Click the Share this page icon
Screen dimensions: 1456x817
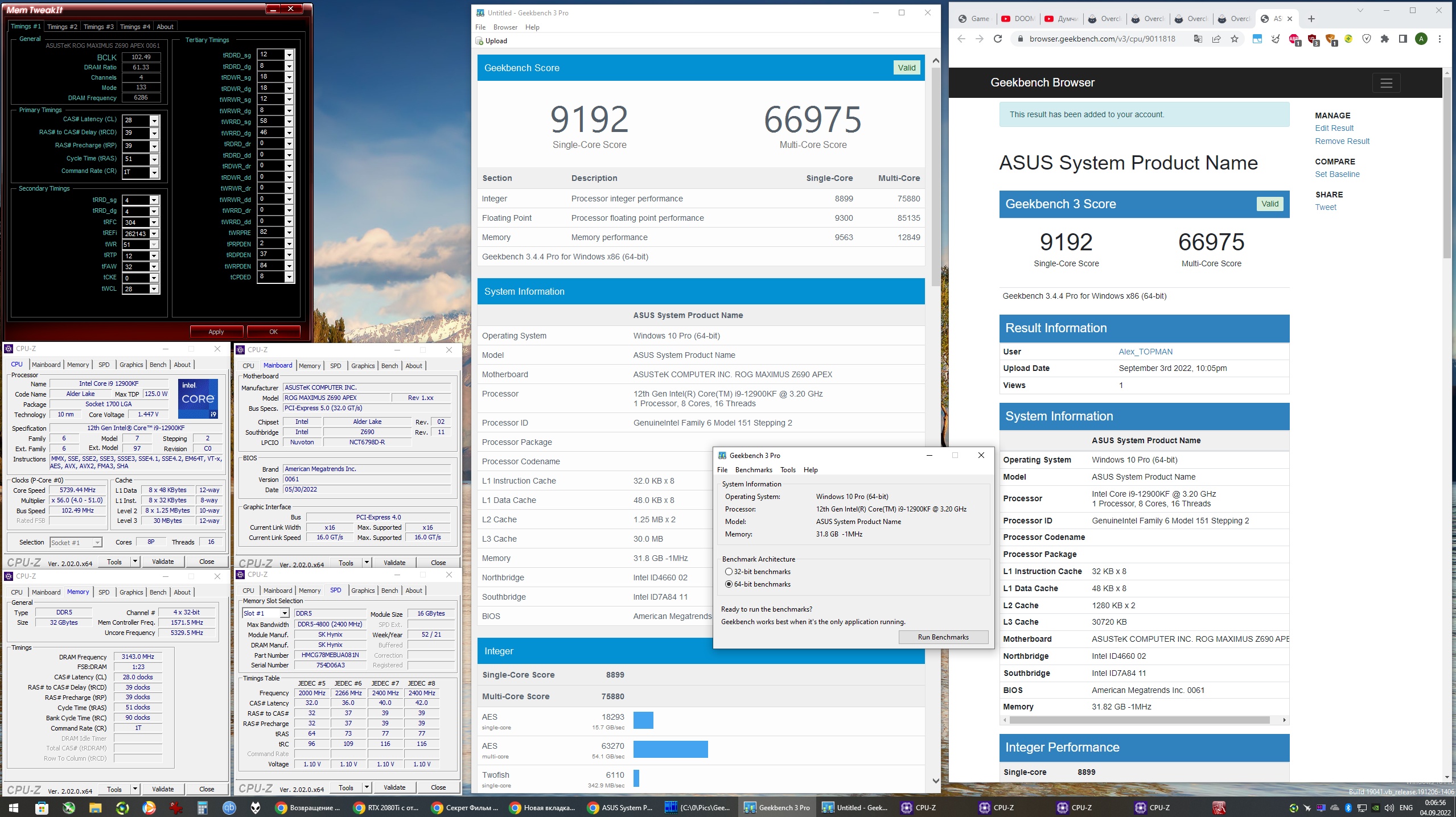point(1216,39)
